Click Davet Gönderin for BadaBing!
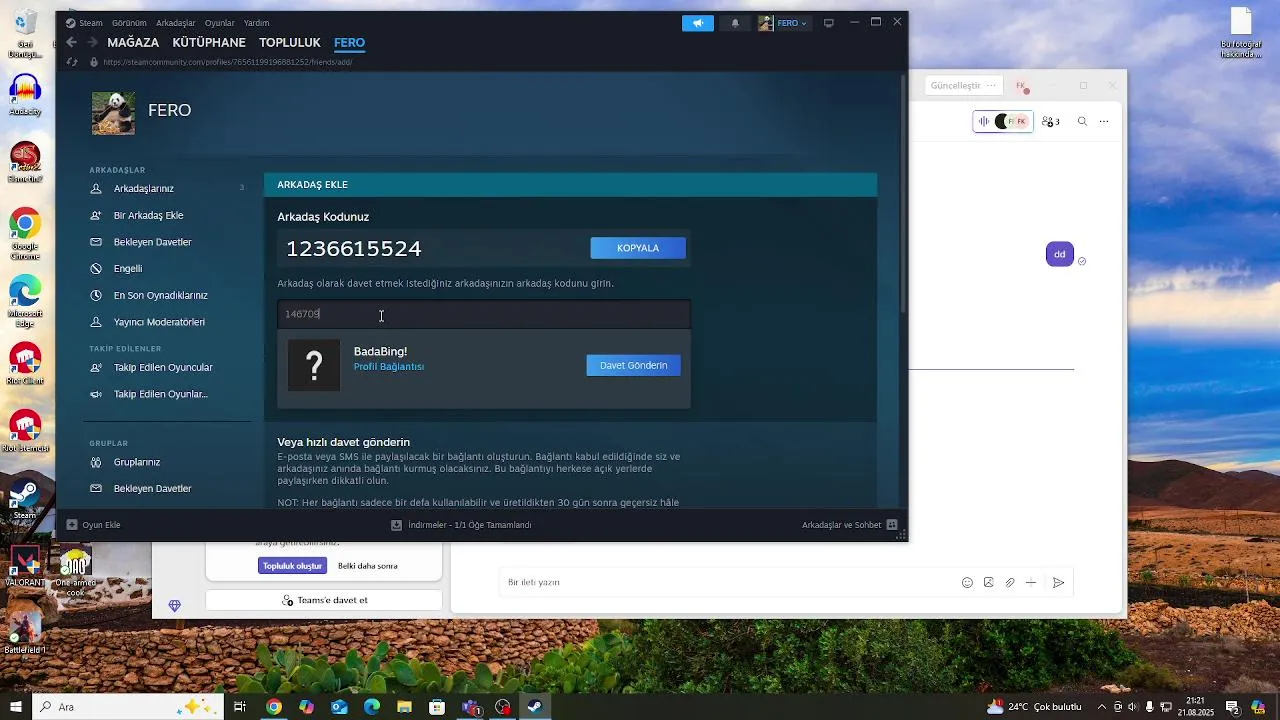 pyautogui.click(x=633, y=365)
